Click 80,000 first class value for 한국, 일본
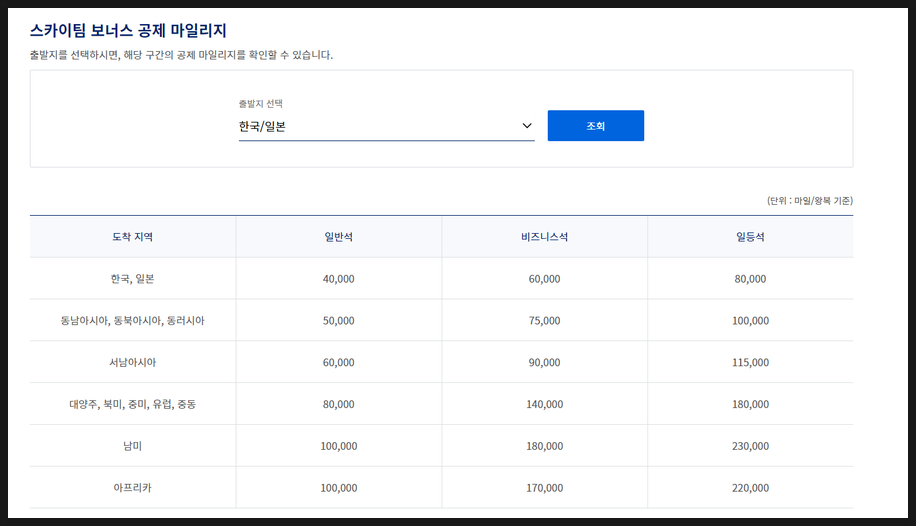 click(x=750, y=279)
